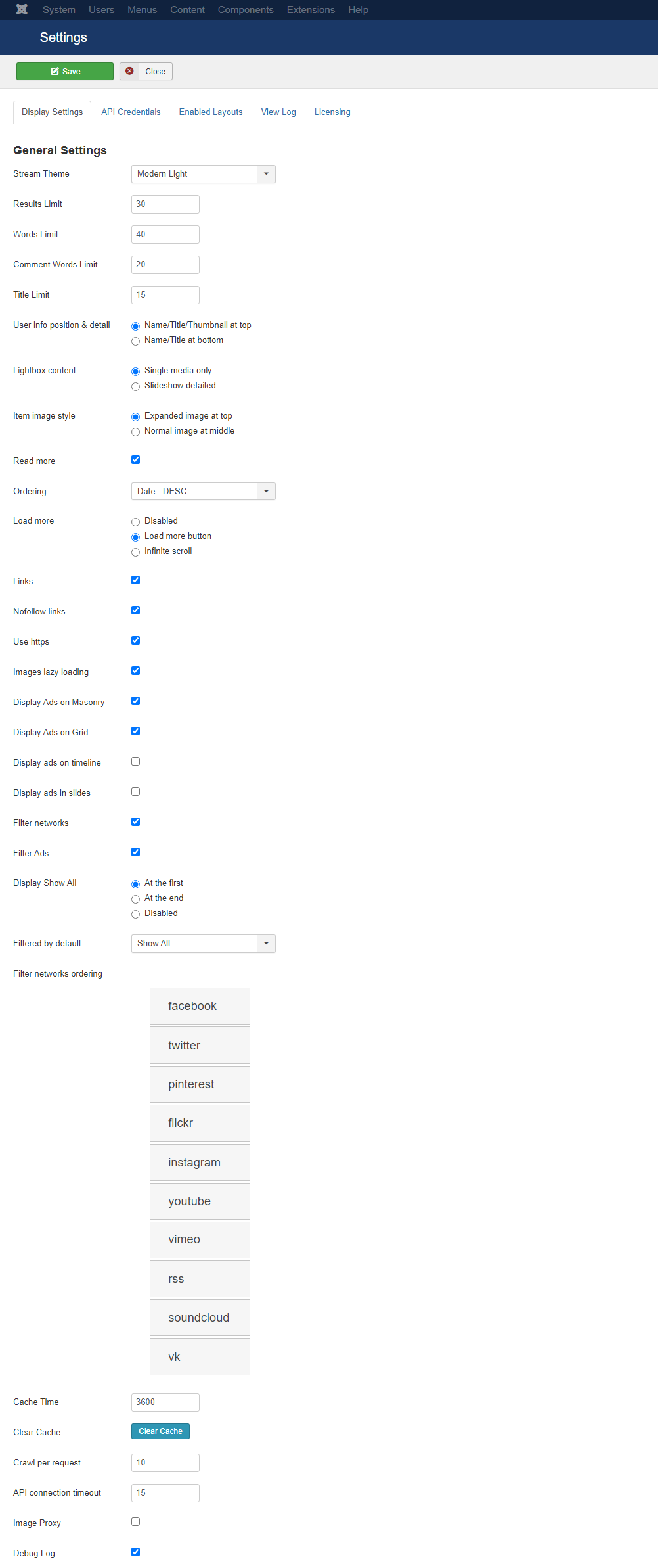The height and width of the screenshot is (1568, 658).
Task: Click the flickr network ordering item
Action: coord(200,1123)
